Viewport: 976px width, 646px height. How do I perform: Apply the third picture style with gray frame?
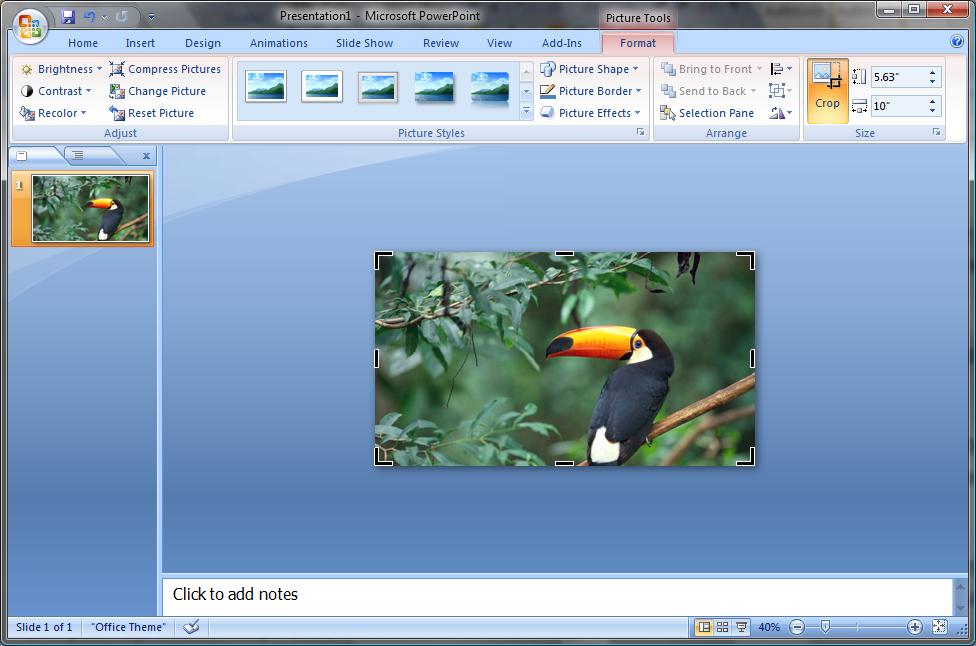tap(378, 87)
